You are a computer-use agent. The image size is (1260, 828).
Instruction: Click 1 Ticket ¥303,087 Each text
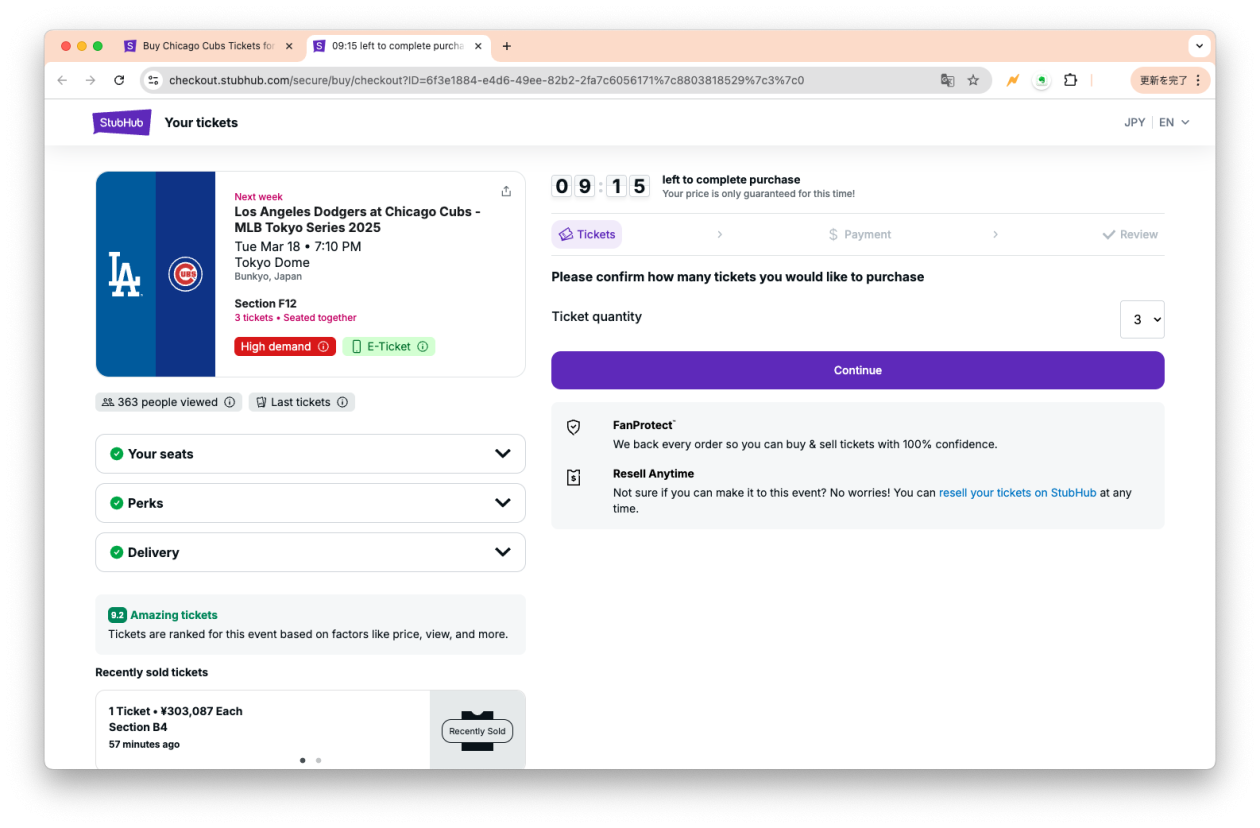point(175,711)
